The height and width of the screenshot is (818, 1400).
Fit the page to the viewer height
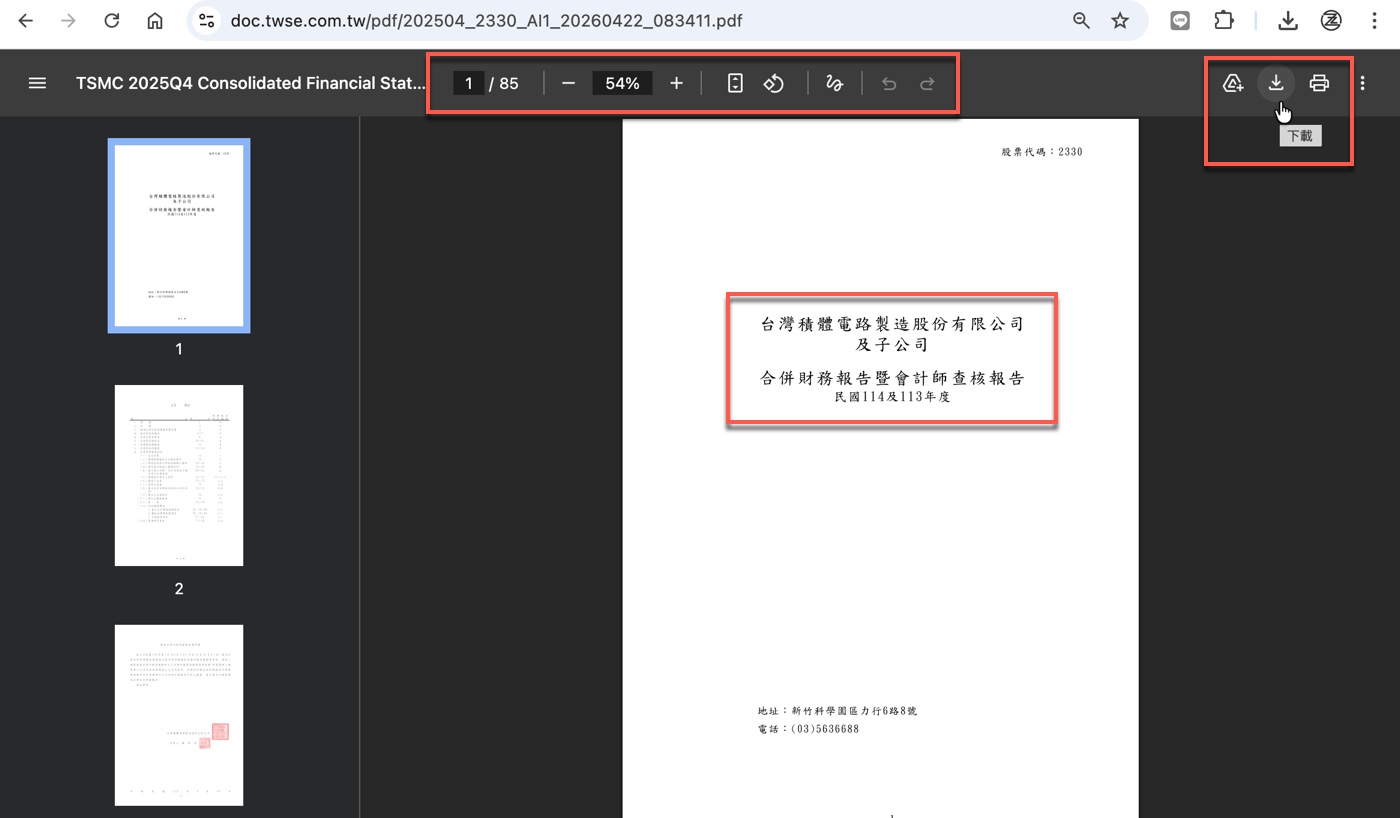735,83
